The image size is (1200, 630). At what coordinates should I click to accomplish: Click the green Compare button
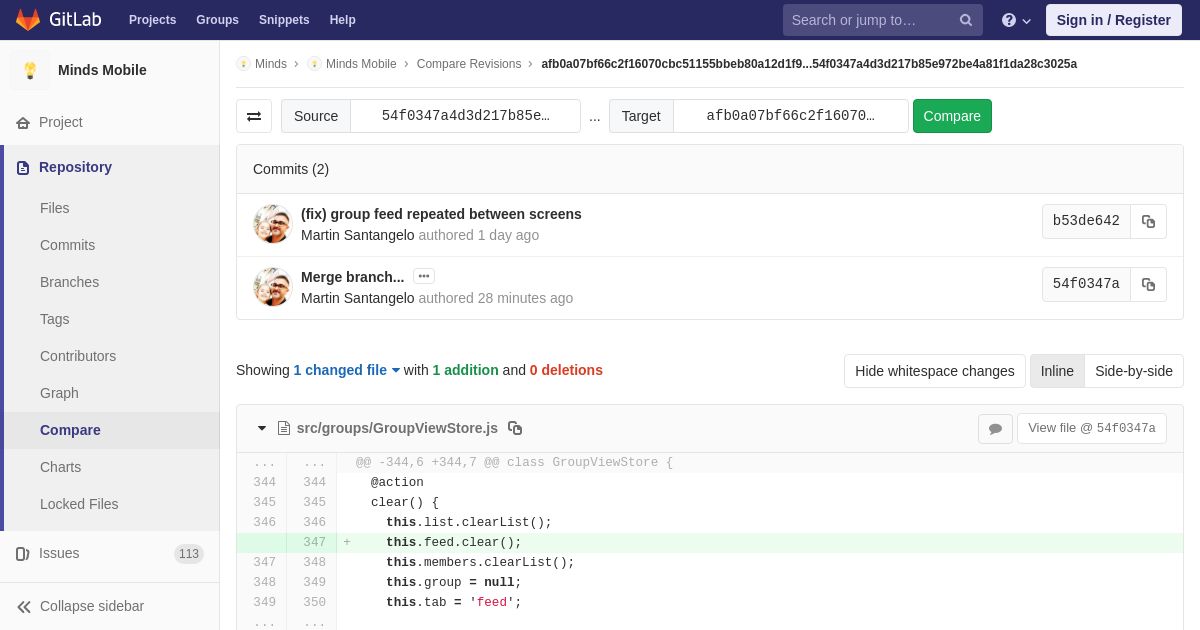[x=952, y=116]
